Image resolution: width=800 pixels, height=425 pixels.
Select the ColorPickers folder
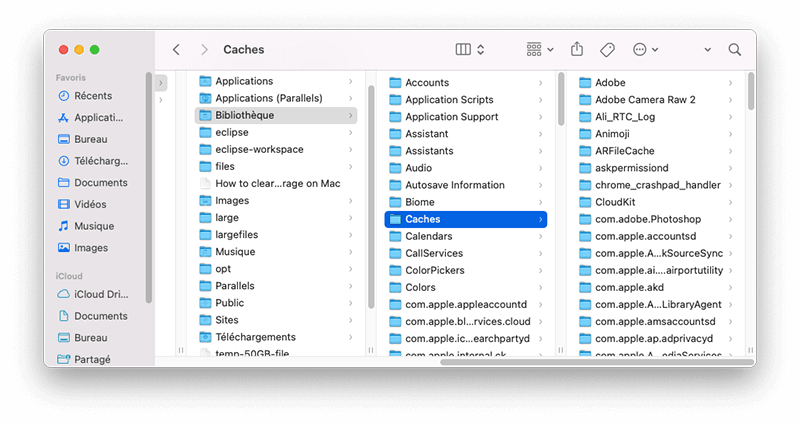465,270
